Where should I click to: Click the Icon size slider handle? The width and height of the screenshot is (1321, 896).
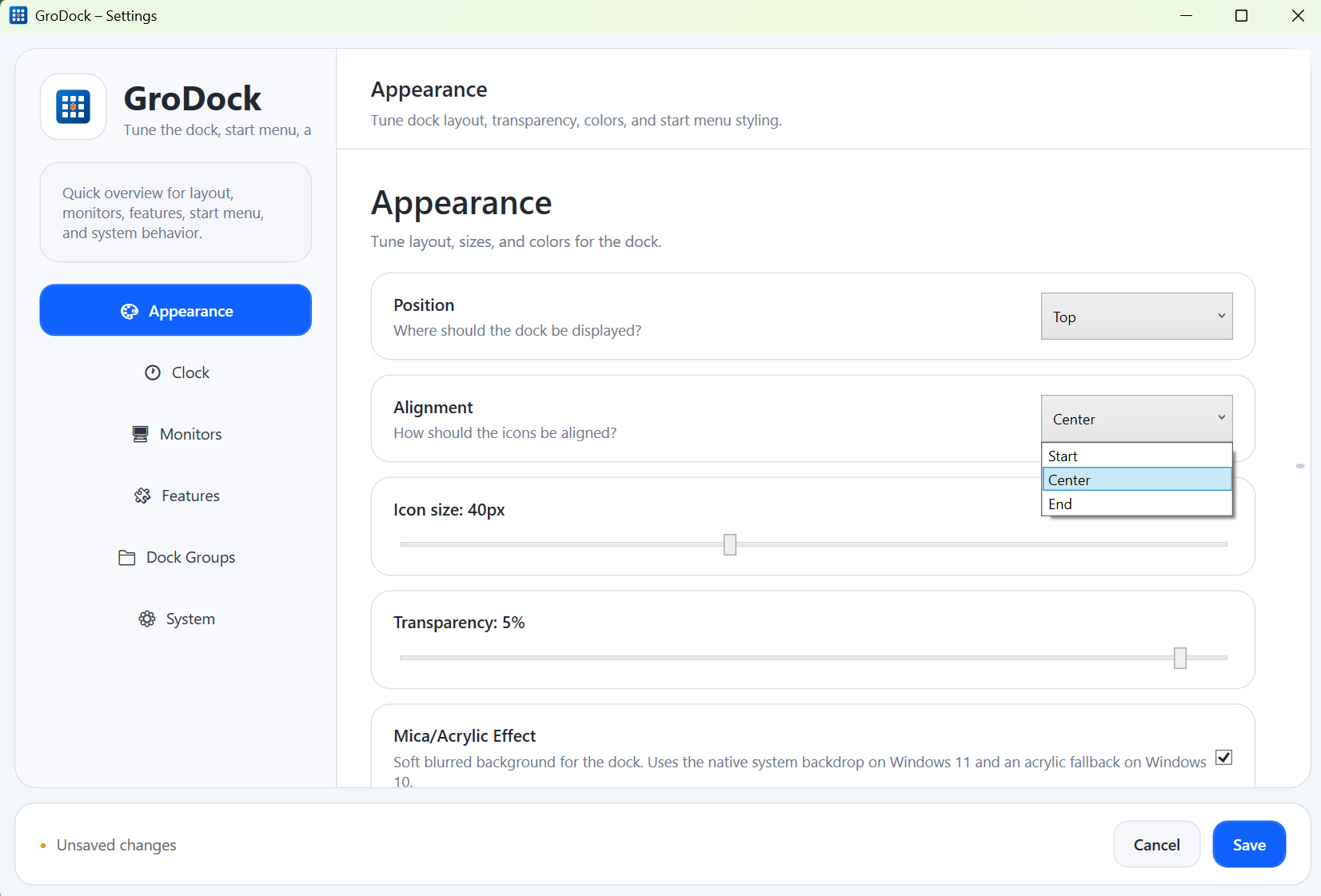coord(730,544)
